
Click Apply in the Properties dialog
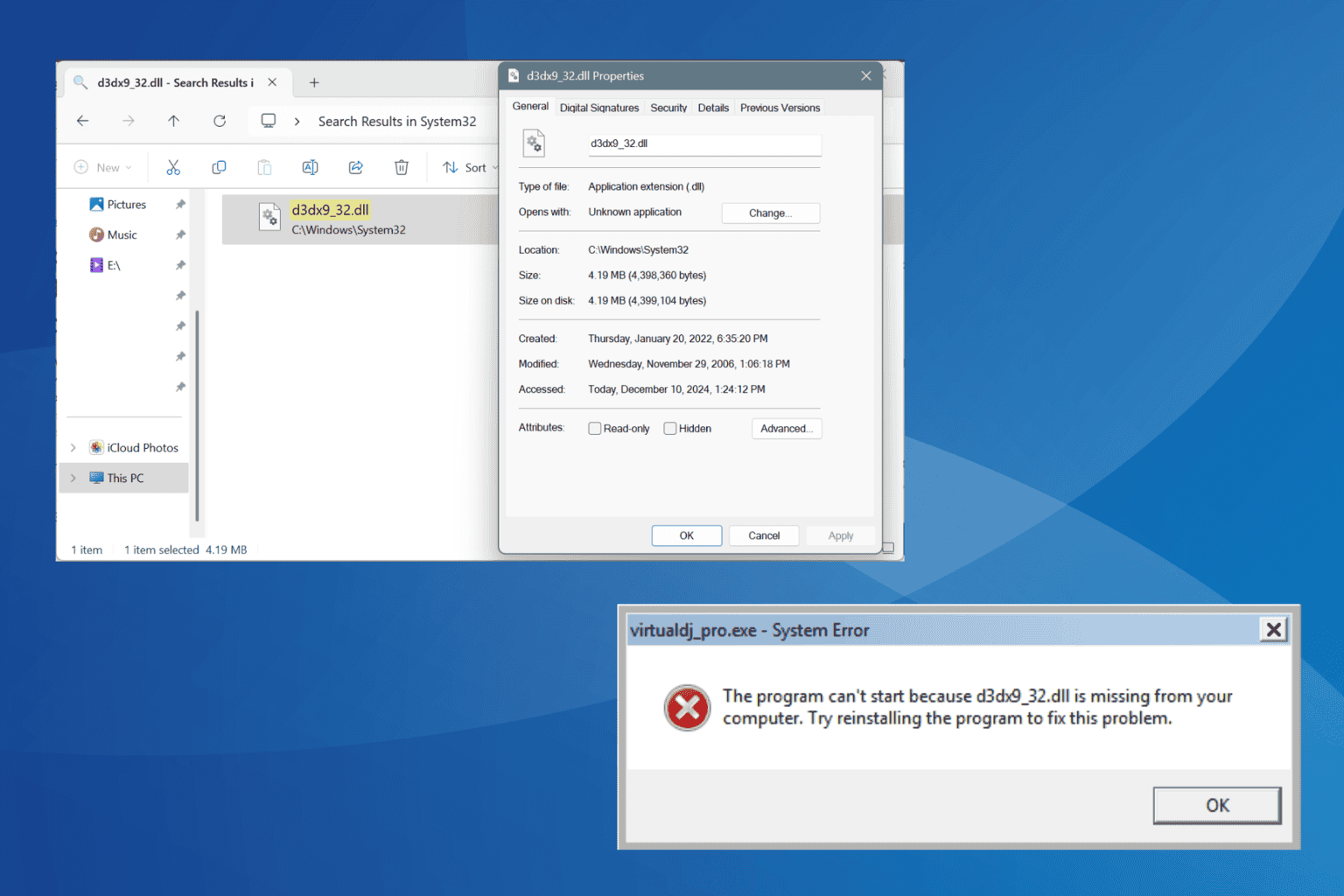coord(841,535)
